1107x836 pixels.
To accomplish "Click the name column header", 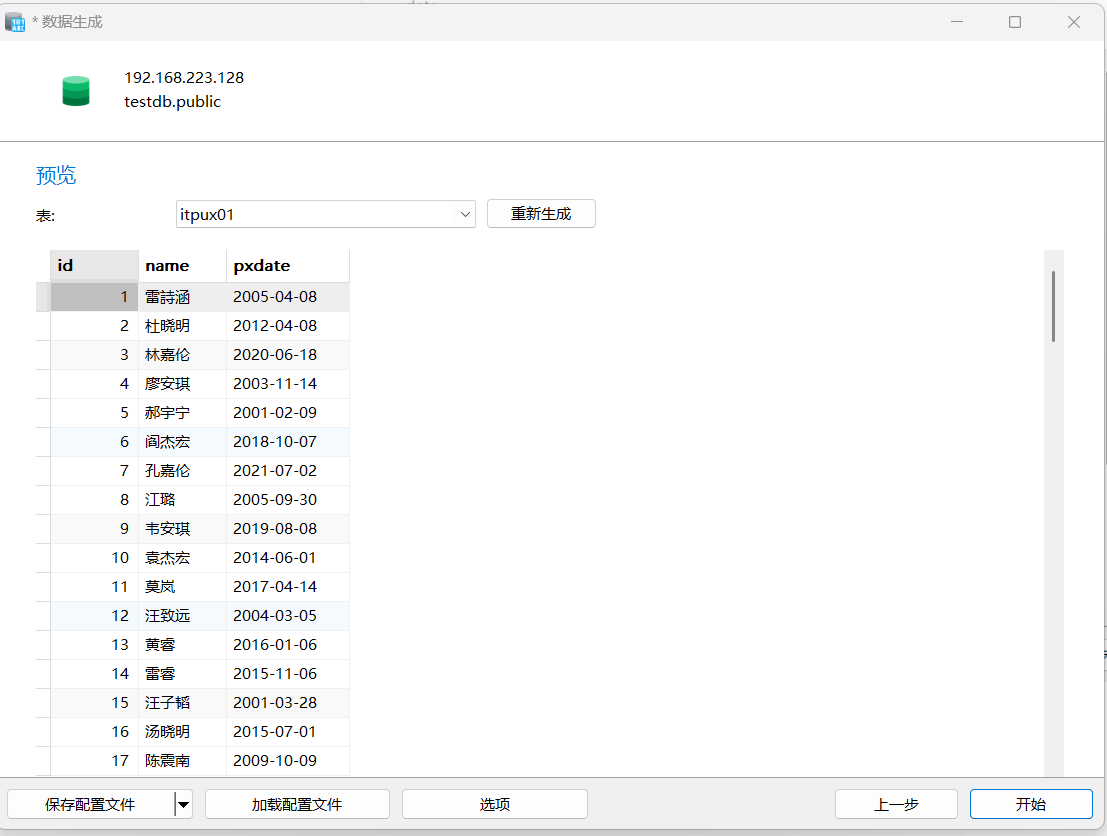I will 182,266.
